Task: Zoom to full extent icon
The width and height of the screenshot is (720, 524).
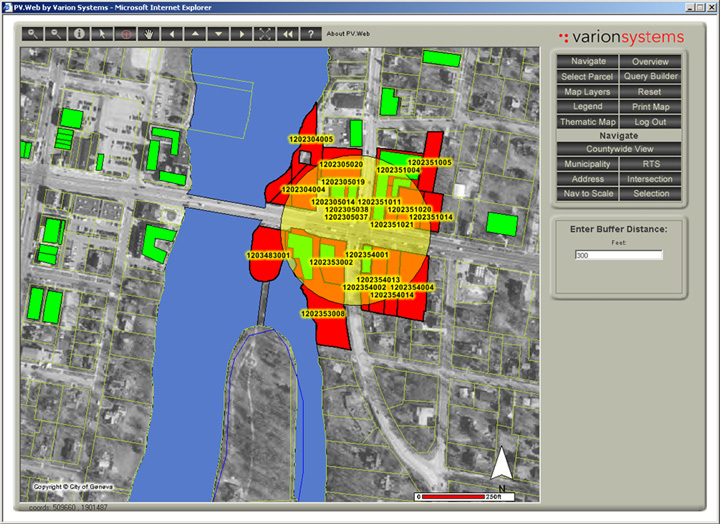Action: 264,34
